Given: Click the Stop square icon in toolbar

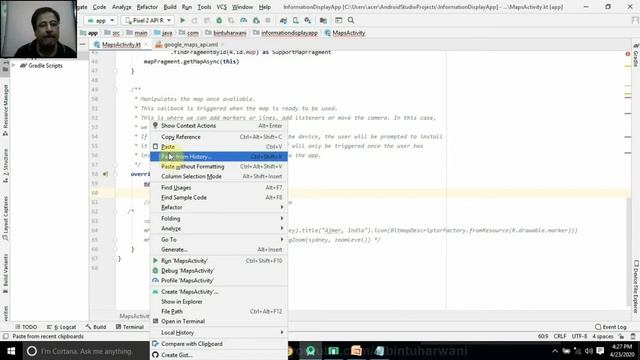Looking at the screenshot, I should pyautogui.click(x=268, y=20).
